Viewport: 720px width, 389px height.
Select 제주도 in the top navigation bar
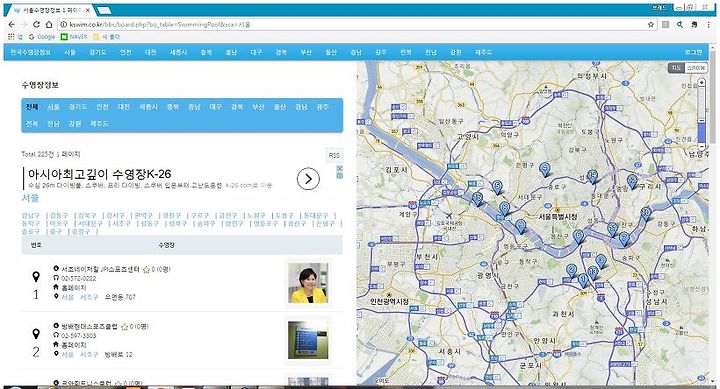[483, 52]
